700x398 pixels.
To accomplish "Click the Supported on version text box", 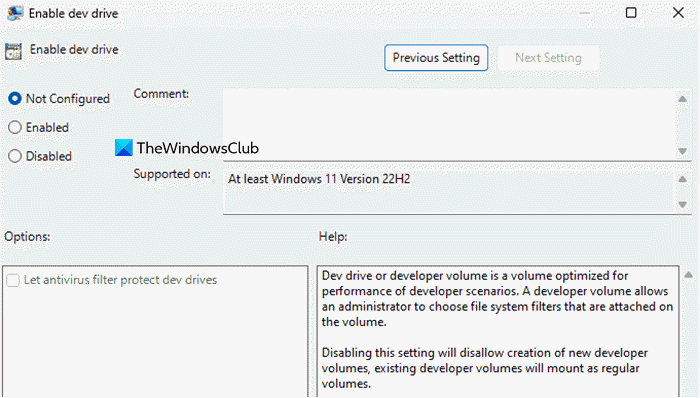I will [x=448, y=192].
